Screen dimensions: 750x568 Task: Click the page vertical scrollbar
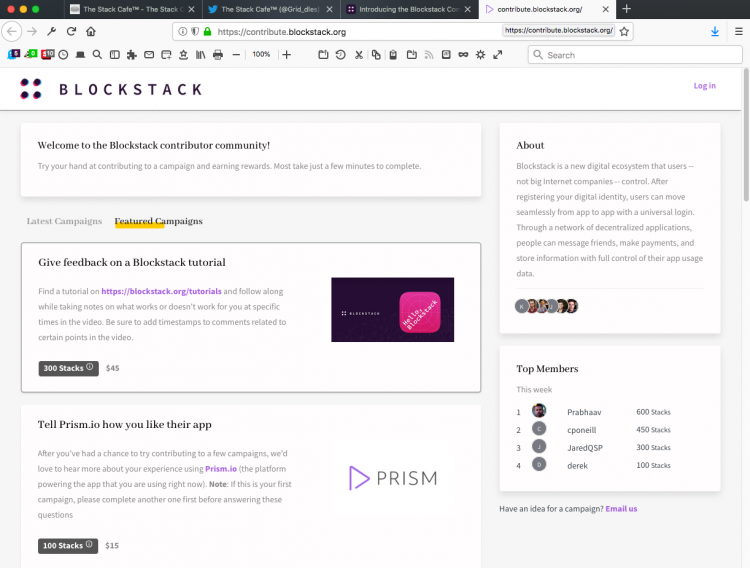[746, 135]
